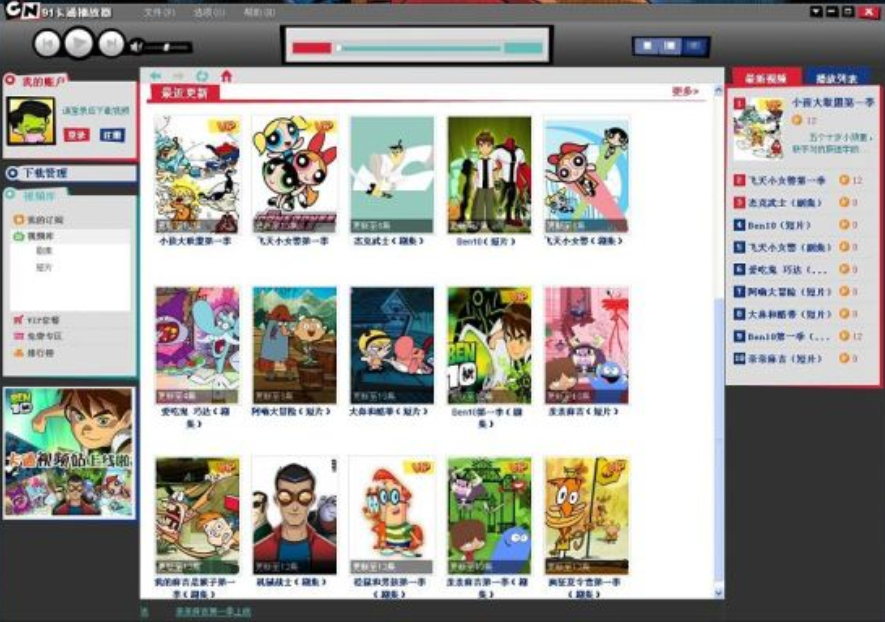Open the 文件 menu

click(158, 12)
